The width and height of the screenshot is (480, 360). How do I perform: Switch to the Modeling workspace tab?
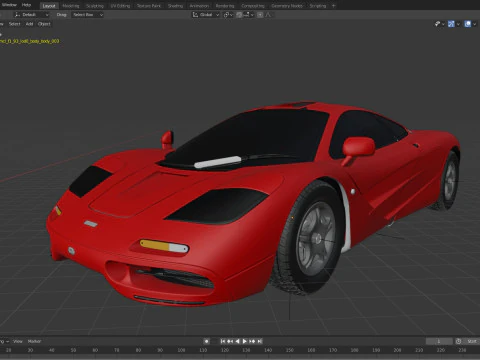(x=71, y=6)
